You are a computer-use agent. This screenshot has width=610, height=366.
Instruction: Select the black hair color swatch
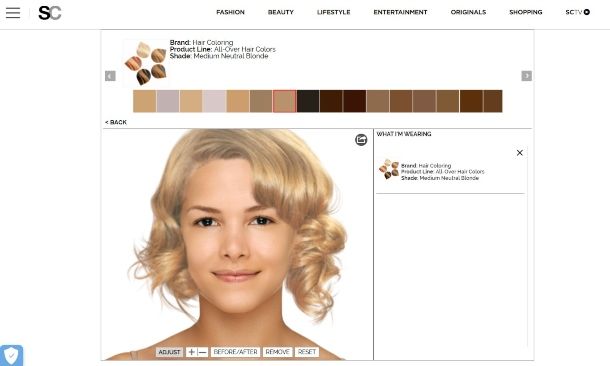point(308,101)
